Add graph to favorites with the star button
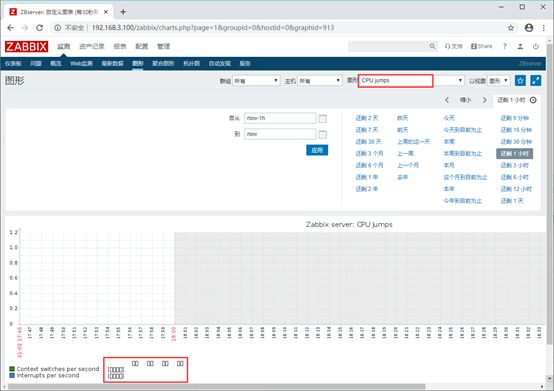The width and height of the screenshot is (554, 391). 520,81
